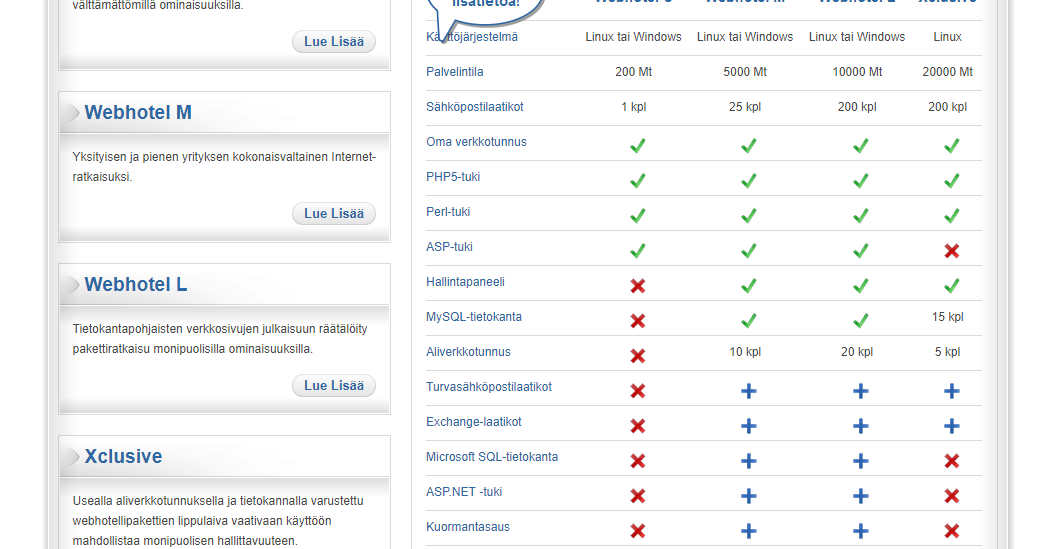Click red cross in the Hallintapaneeli row
Viewport: 1057px width, 549px height.
tap(637, 286)
